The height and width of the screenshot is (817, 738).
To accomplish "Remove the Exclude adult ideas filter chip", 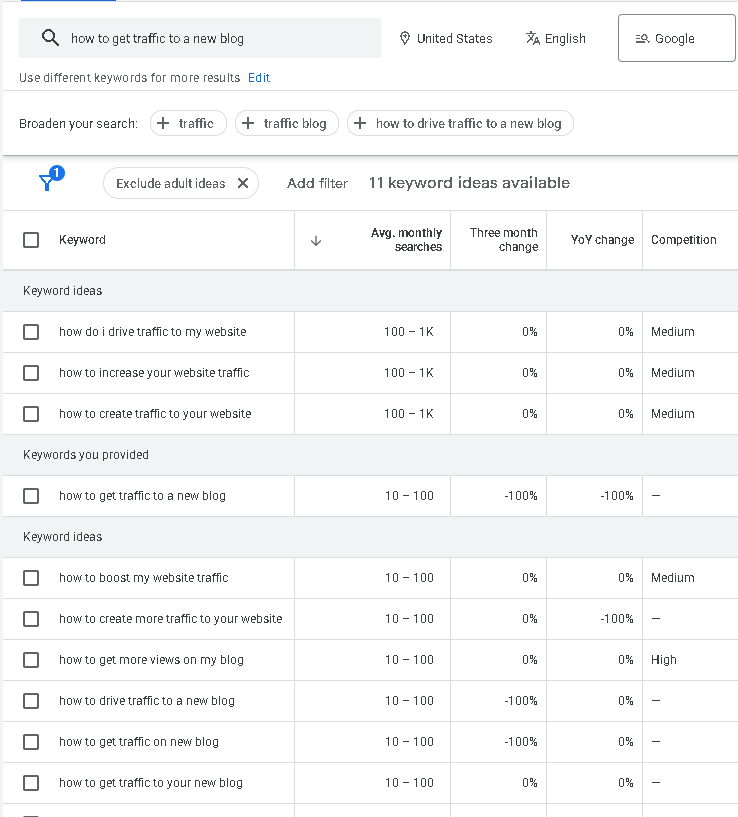I will click(x=243, y=183).
